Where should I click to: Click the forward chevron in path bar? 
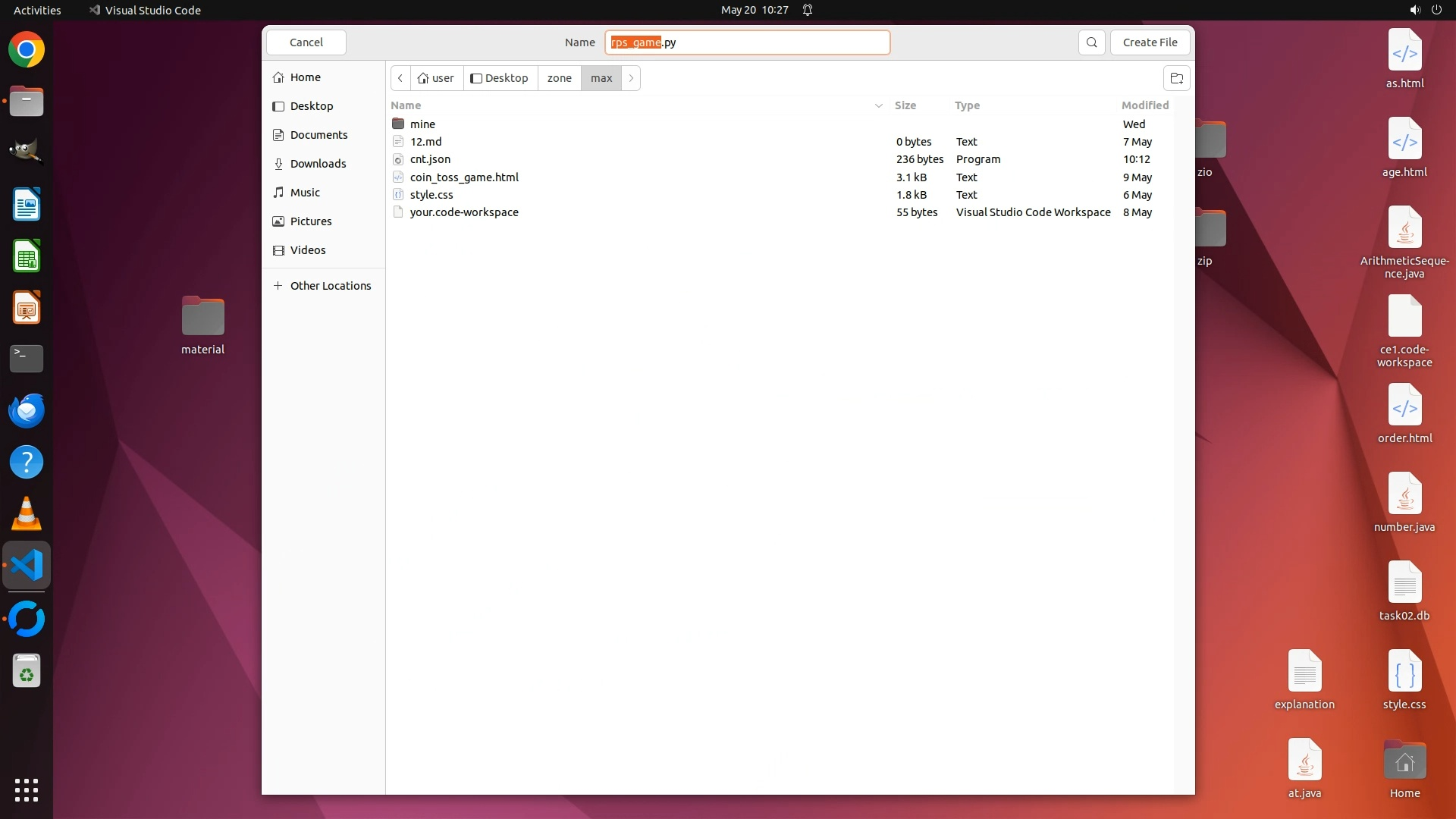click(631, 78)
